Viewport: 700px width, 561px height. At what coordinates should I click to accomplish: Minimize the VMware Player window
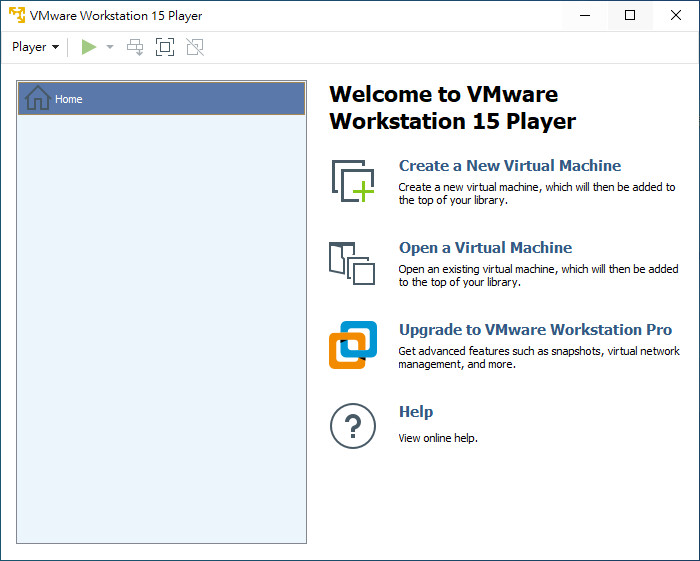tap(585, 15)
